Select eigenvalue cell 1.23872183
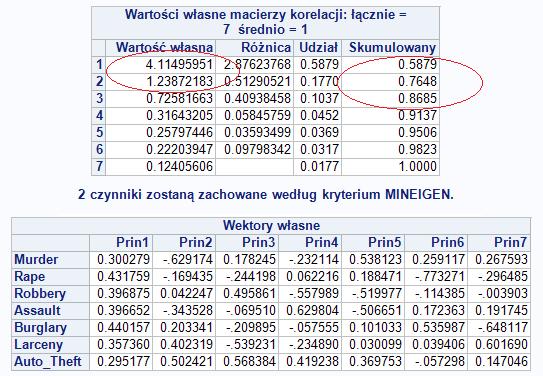 [x=179, y=81]
